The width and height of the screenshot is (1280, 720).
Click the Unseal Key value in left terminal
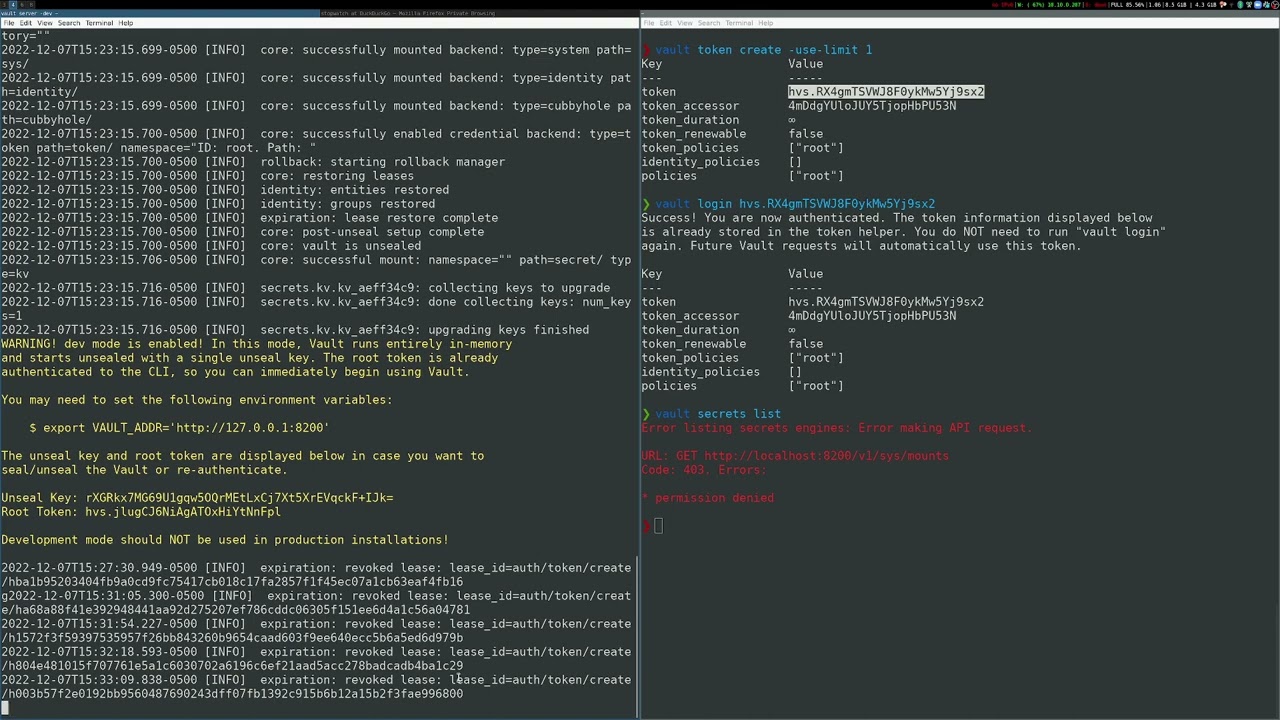click(239, 498)
